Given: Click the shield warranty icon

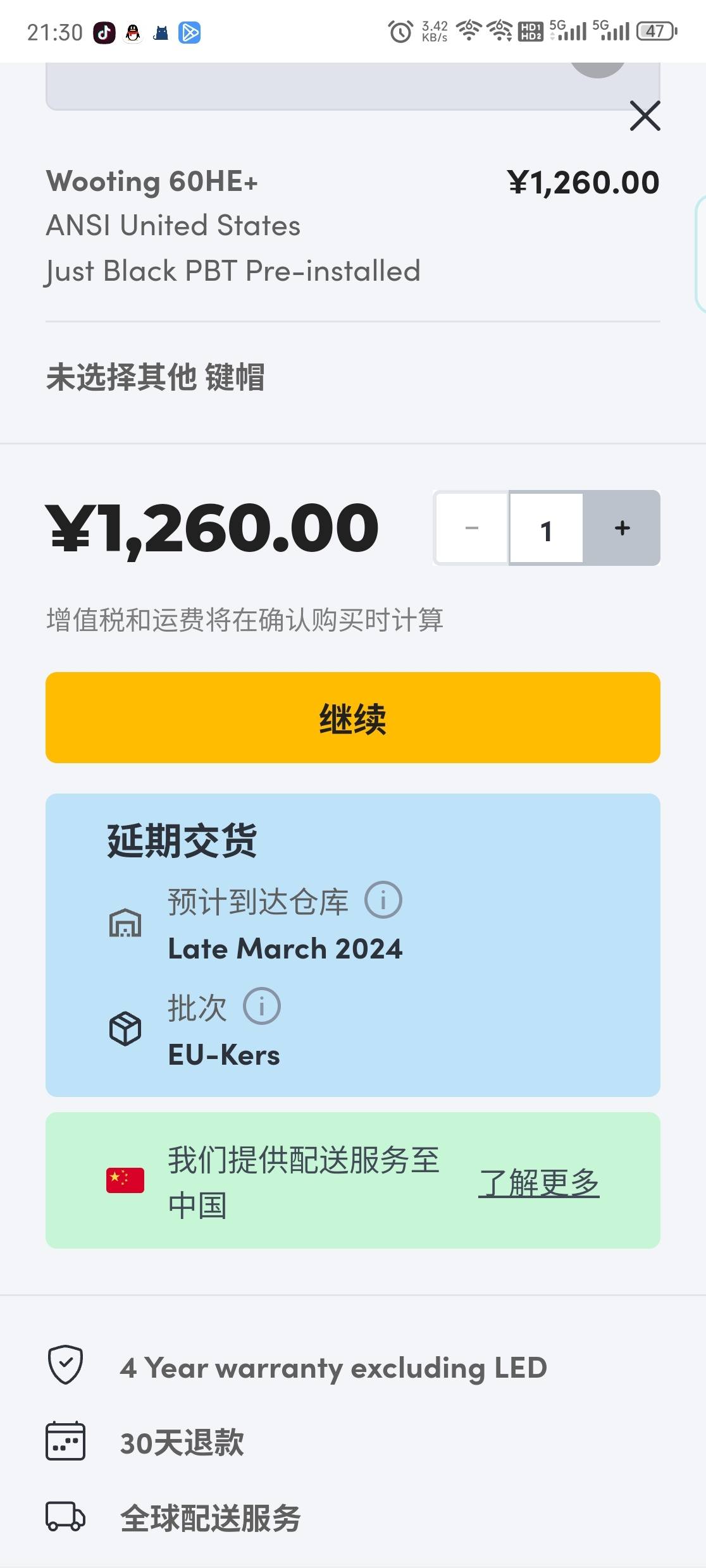Looking at the screenshot, I should [x=66, y=1364].
